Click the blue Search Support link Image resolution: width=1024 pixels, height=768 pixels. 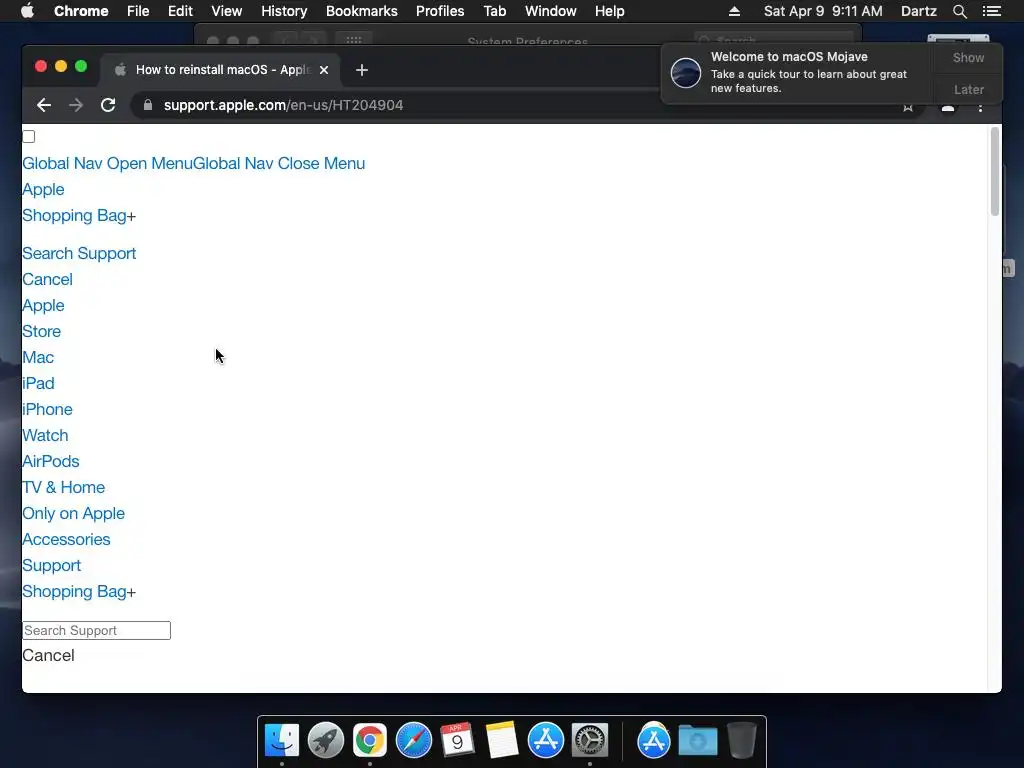click(x=79, y=253)
